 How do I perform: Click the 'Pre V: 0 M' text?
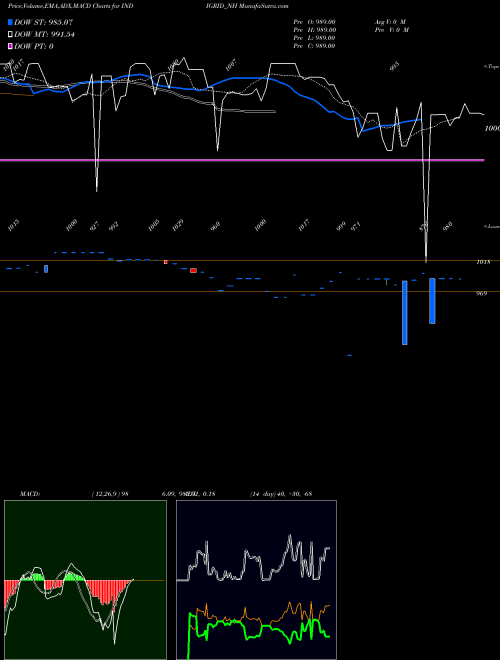coord(392,30)
